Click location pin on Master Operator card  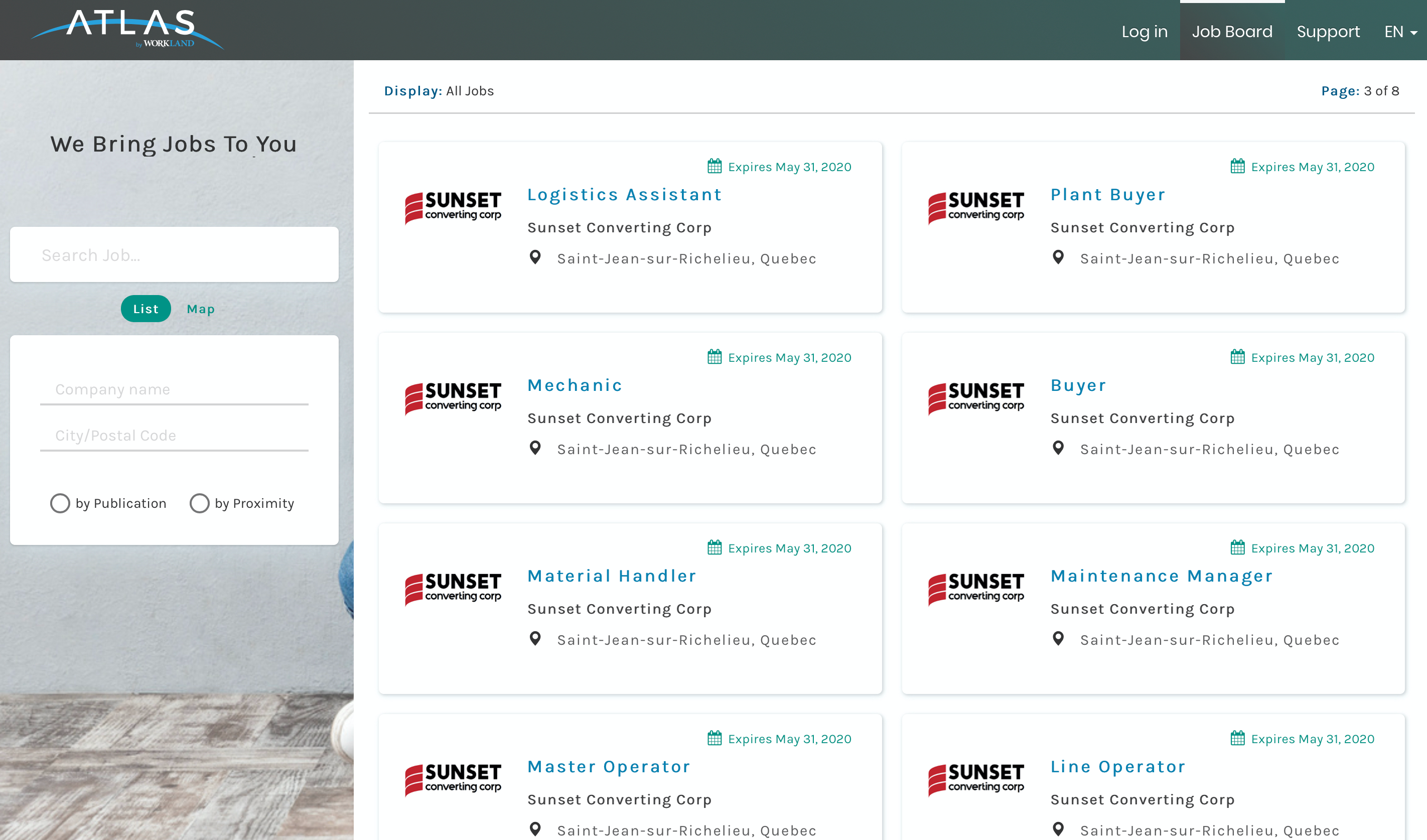tap(534, 830)
